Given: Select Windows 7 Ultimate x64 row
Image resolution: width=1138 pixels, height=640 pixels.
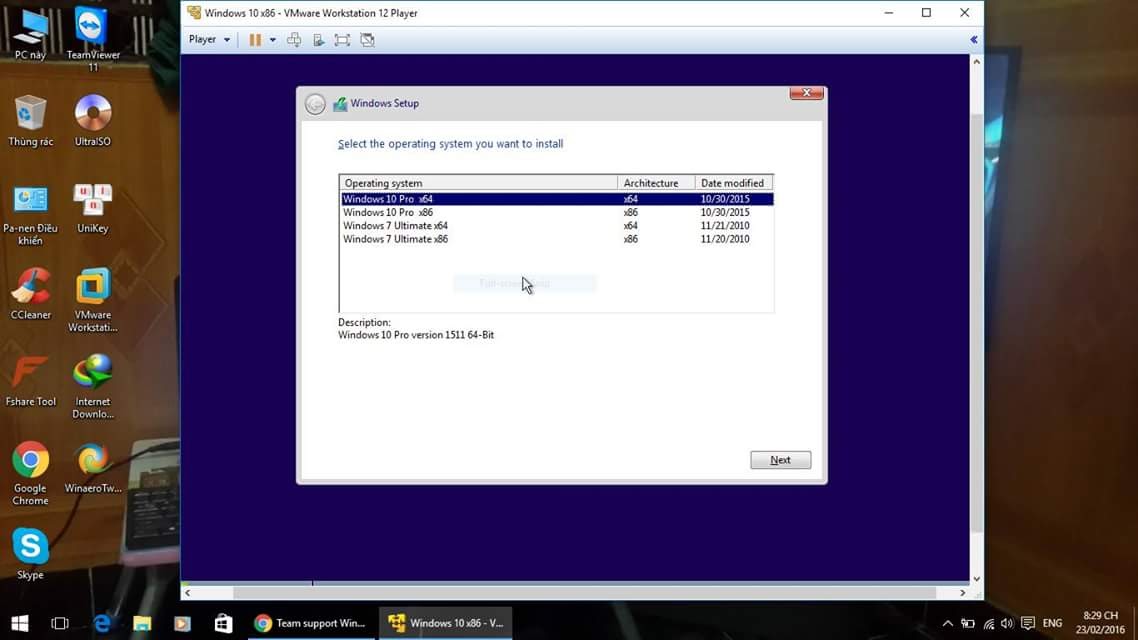Looking at the screenshot, I should coord(557,226).
